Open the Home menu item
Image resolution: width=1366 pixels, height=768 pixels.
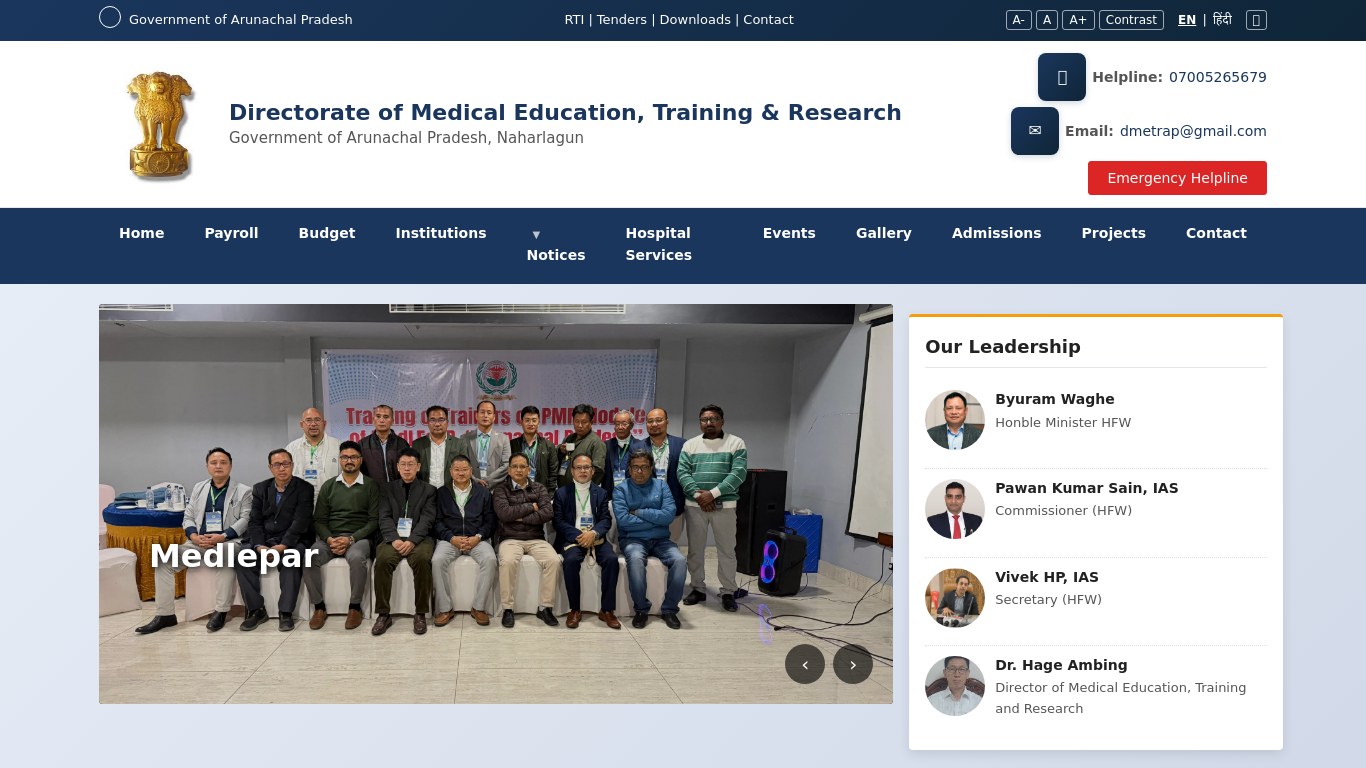click(141, 233)
